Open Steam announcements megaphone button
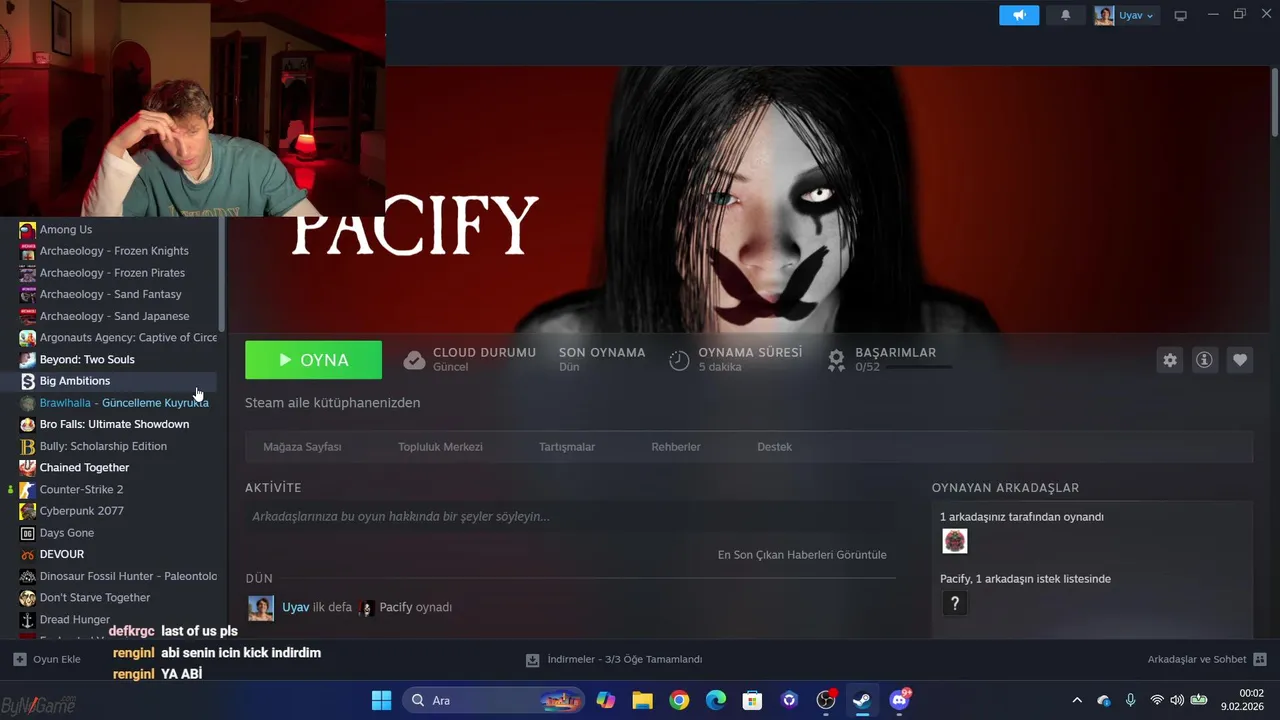 tap(1019, 15)
